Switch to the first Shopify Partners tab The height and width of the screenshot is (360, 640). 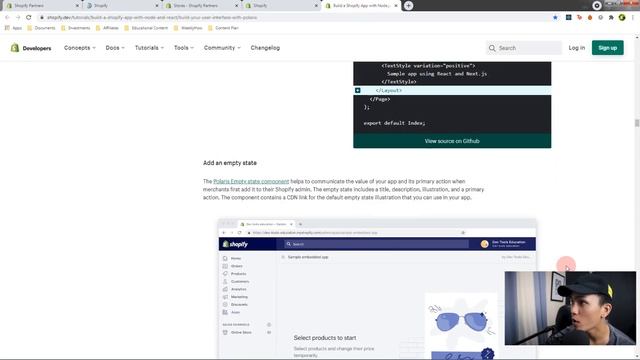[41, 6]
